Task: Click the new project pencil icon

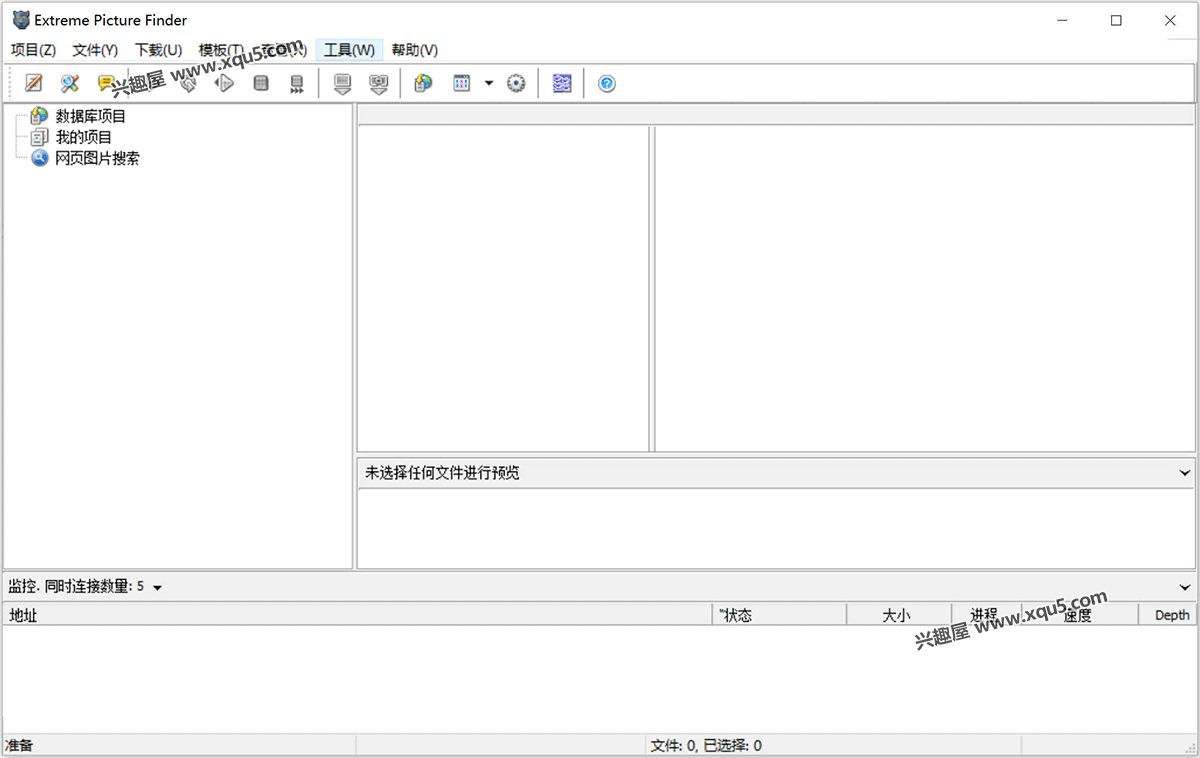Action: pyautogui.click(x=34, y=84)
